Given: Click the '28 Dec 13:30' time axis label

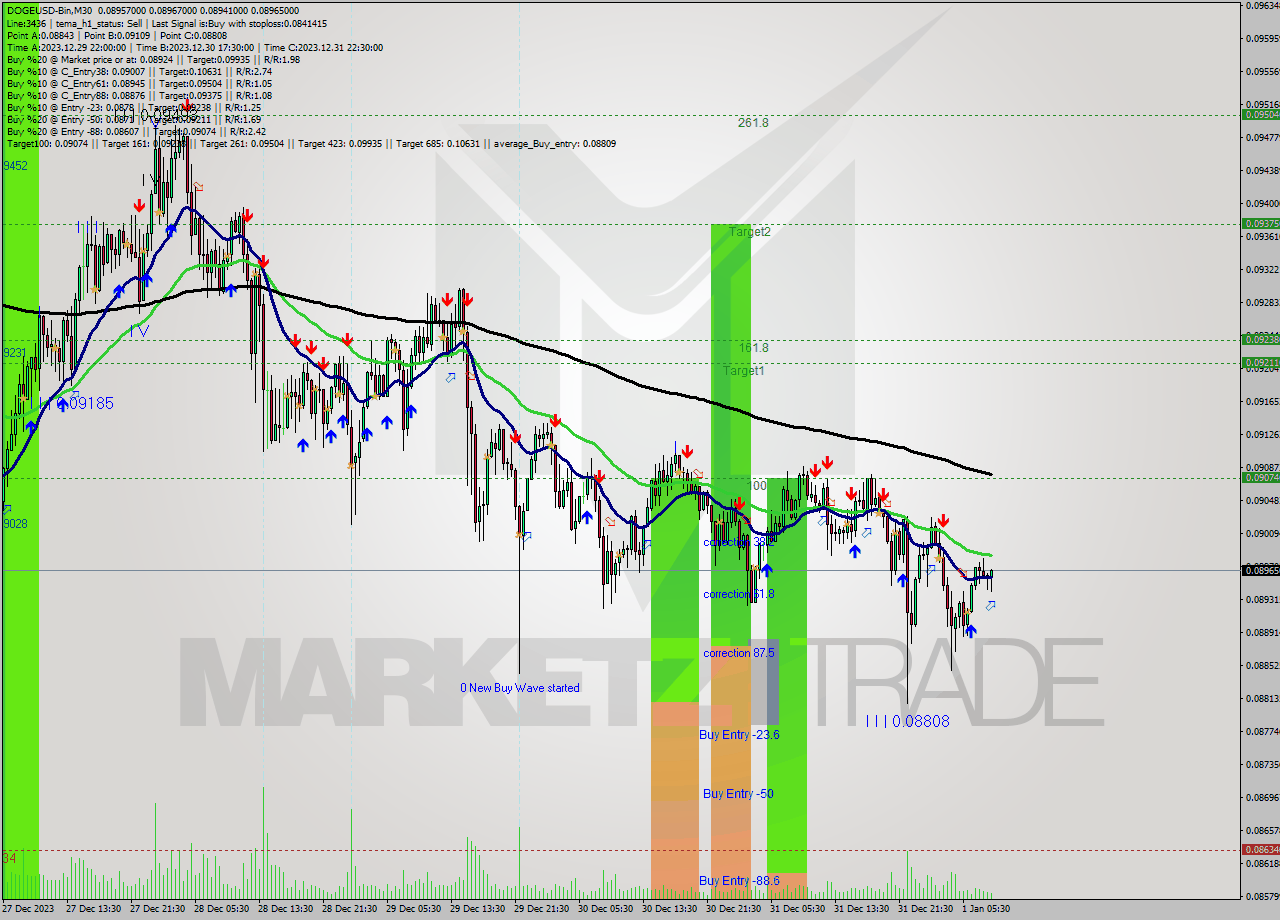Looking at the screenshot, I should coord(288,909).
